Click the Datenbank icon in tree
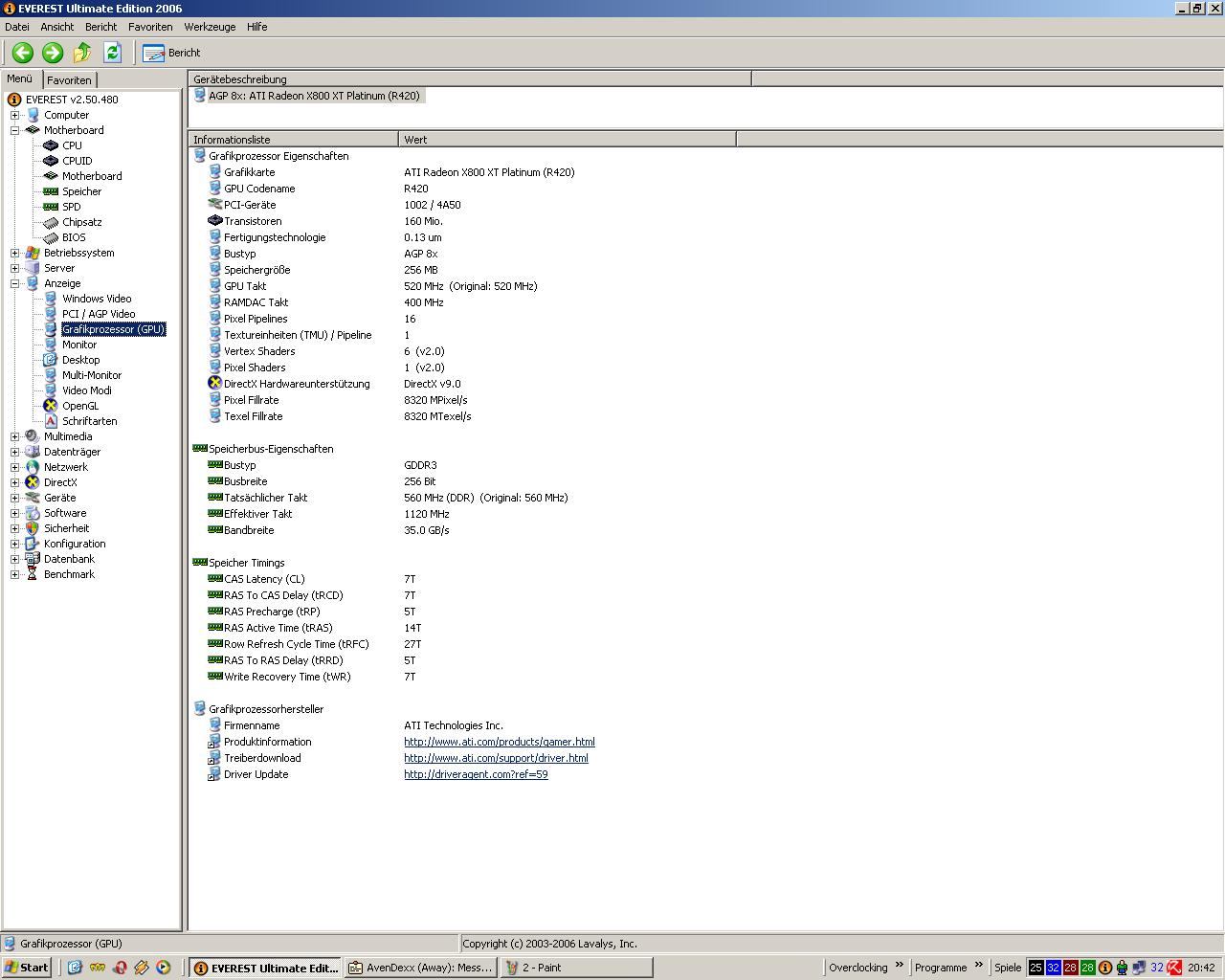The height and width of the screenshot is (980, 1225). pyautogui.click(x=33, y=559)
